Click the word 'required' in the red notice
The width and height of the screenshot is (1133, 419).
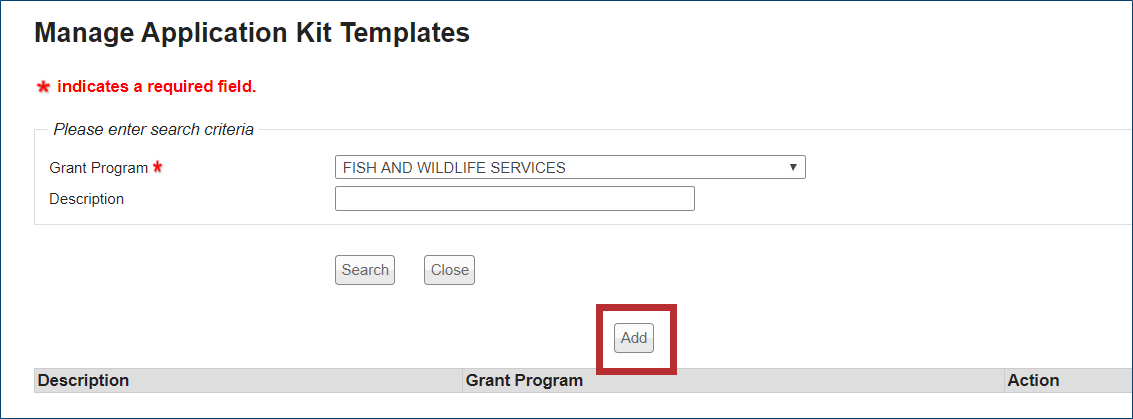(180, 87)
